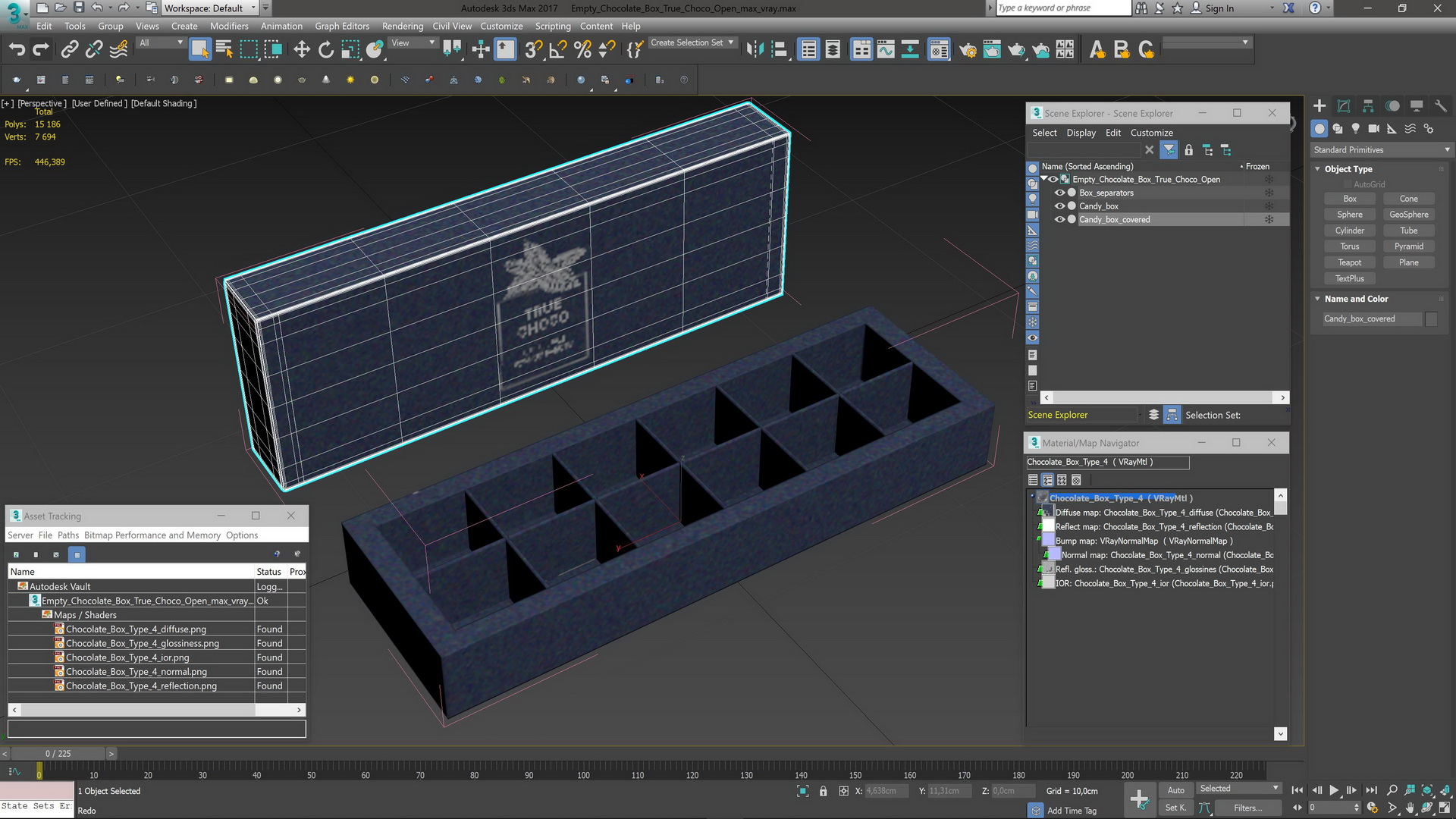Image resolution: width=1456 pixels, height=819 pixels.
Task: Open the Workspace Default dropdown
Action: (x=209, y=8)
